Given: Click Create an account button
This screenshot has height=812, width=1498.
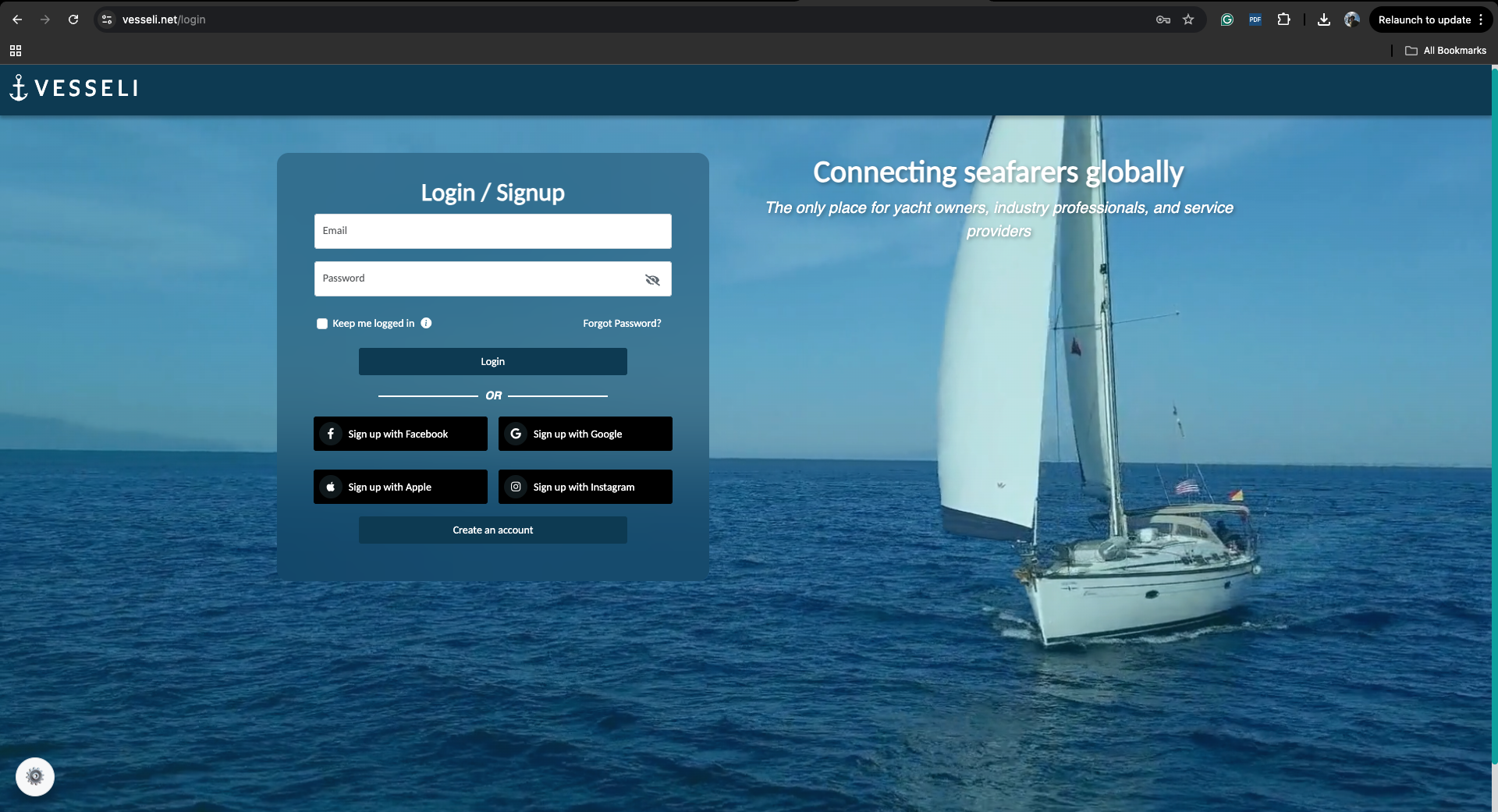Looking at the screenshot, I should coord(492,530).
